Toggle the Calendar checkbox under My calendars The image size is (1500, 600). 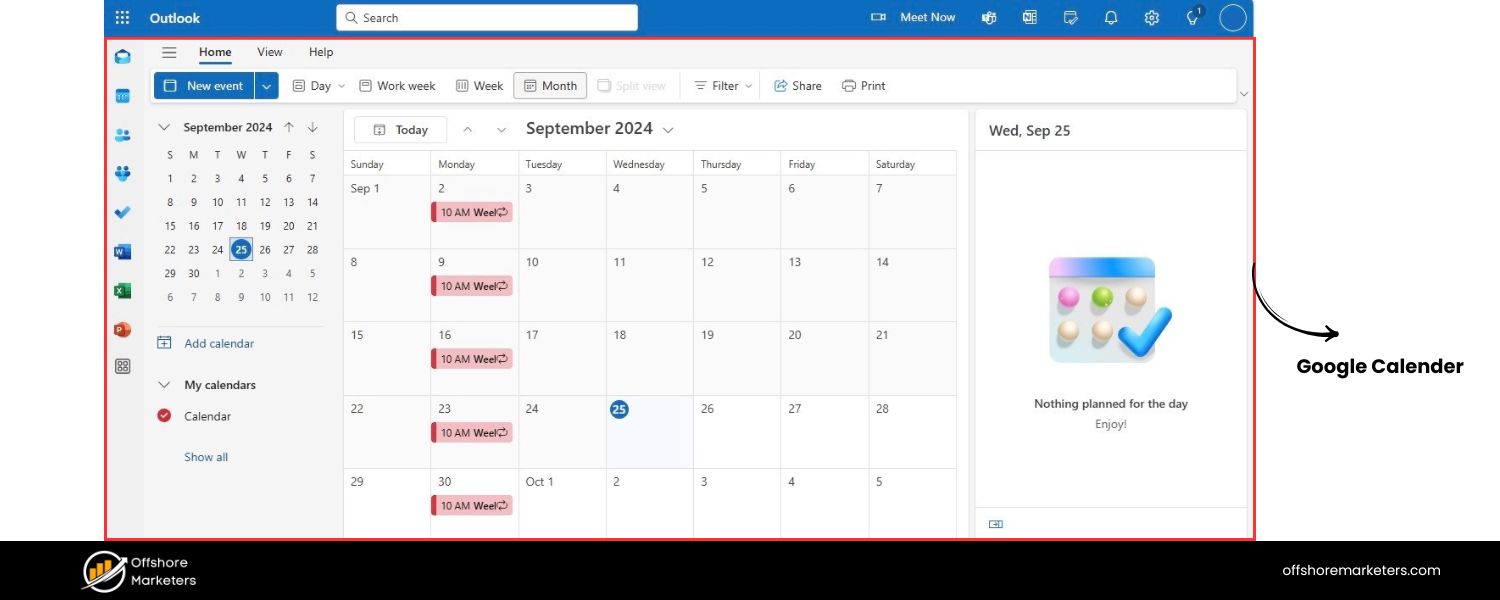(x=164, y=416)
